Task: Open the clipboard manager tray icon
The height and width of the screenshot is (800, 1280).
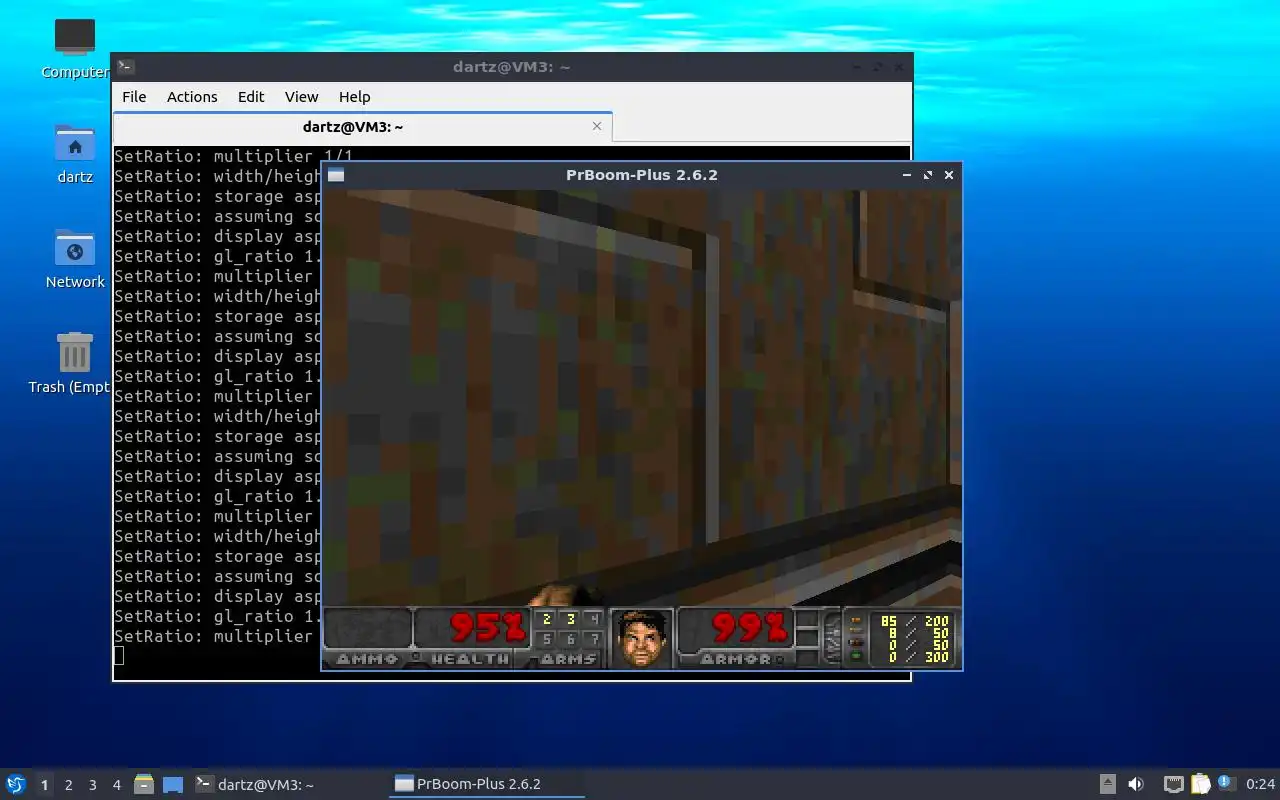Action: pyautogui.click(x=1200, y=784)
